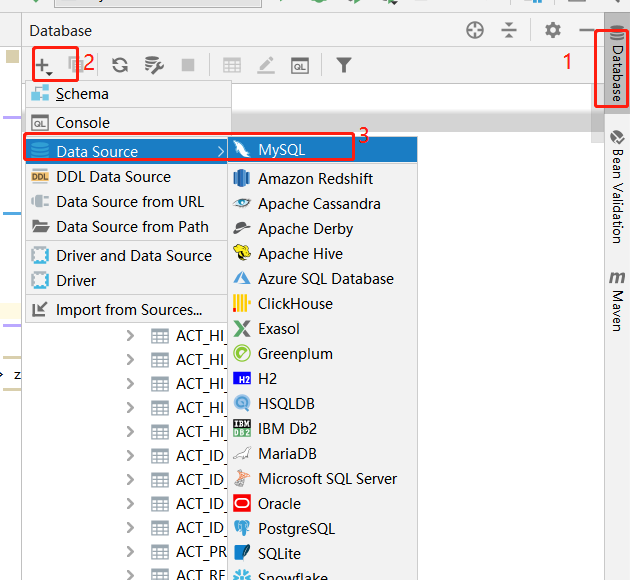Open the Maven side tab
Screen dimensions: 630x580
[x=617, y=301]
